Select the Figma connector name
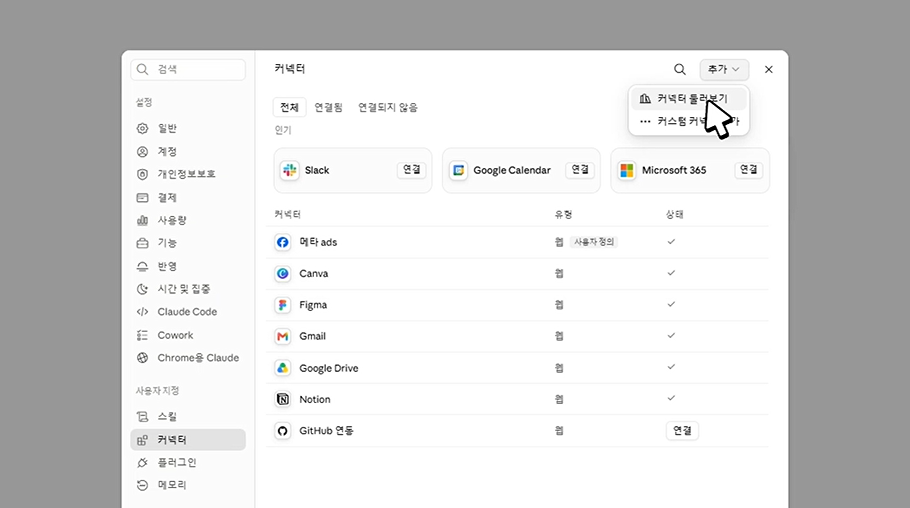Screen dimensions: 910x508 (x=313, y=305)
